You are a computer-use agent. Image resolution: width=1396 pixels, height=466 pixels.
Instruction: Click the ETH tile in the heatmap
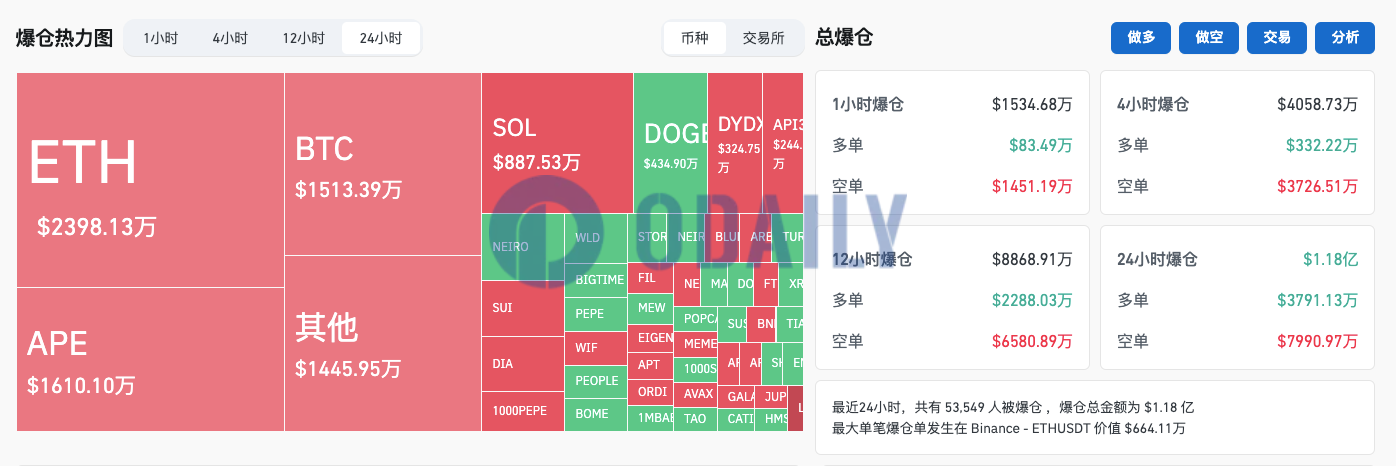[x=150, y=180]
